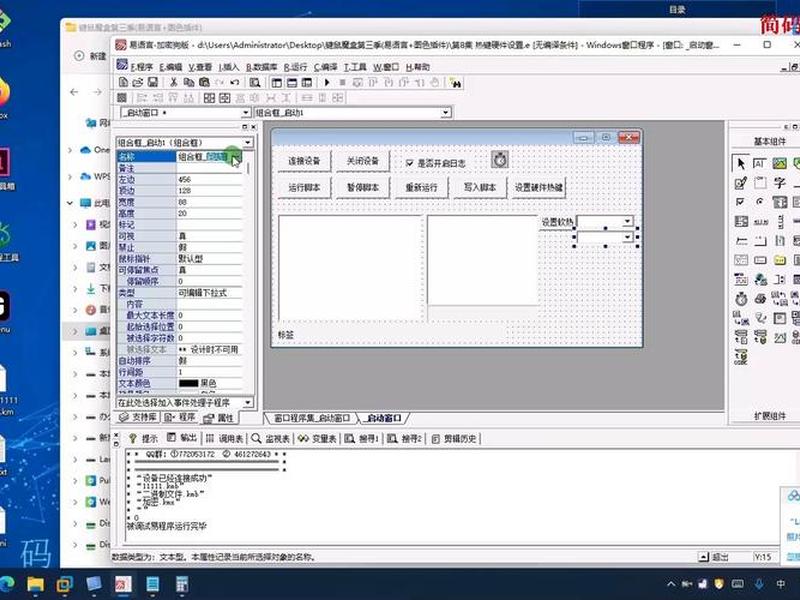The image size is (800, 600).
Task: Click the Stop square toolbar icon
Action: click(x=342, y=82)
